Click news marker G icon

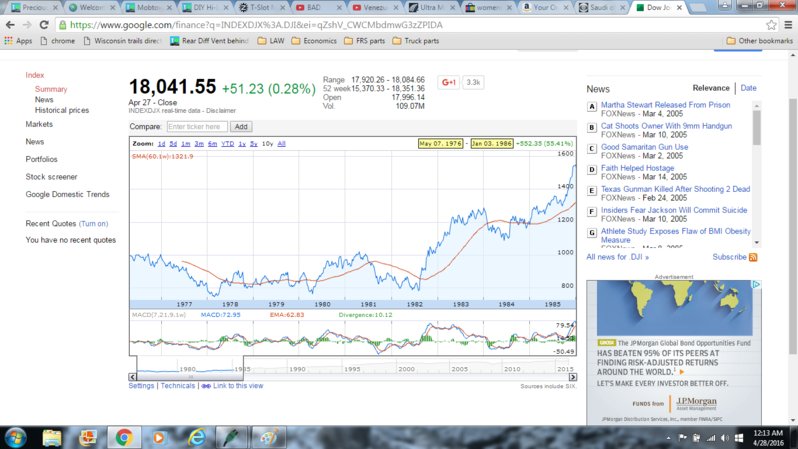pyautogui.click(x=591, y=233)
